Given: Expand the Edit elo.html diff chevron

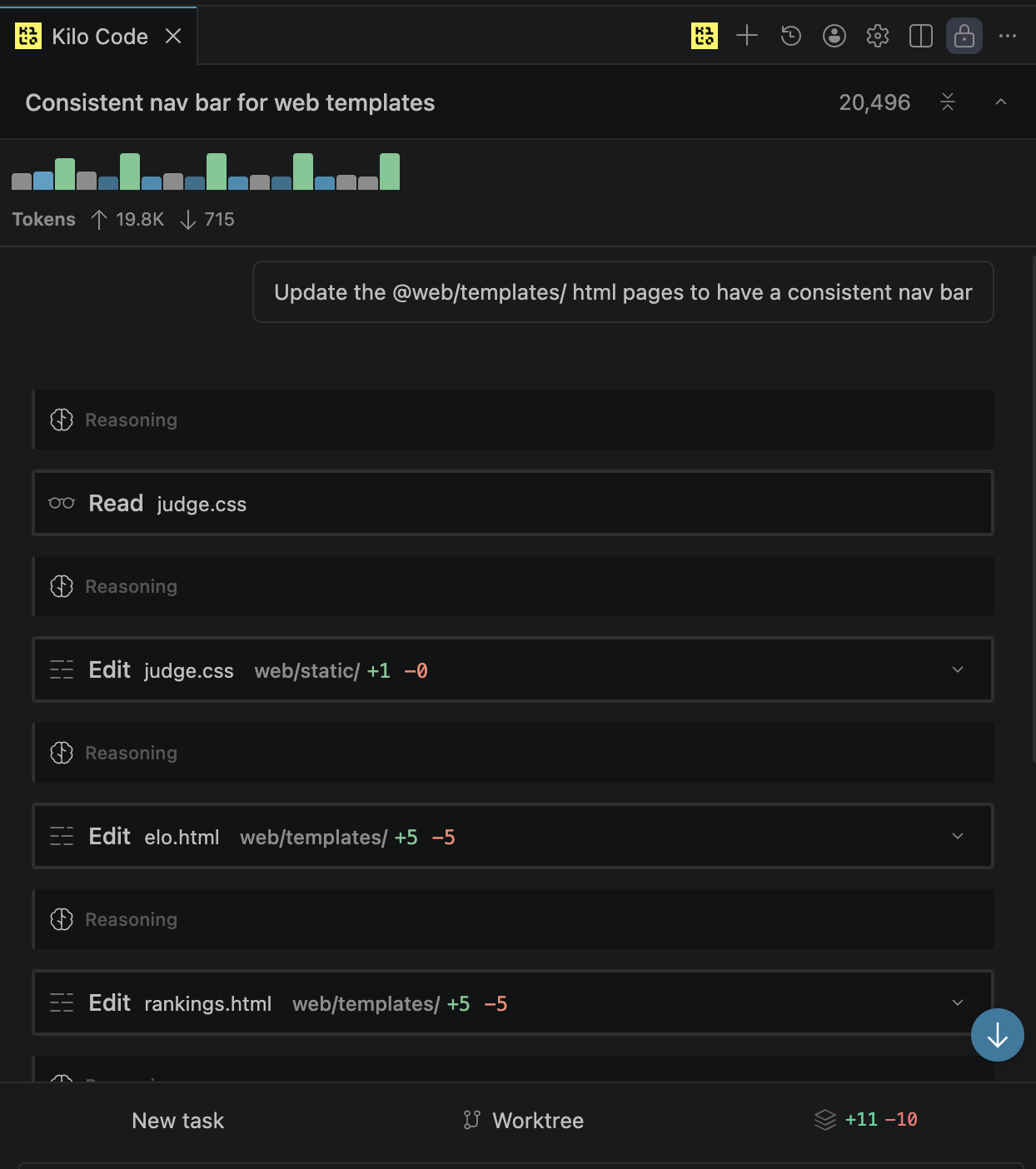Looking at the screenshot, I should [958, 836].
